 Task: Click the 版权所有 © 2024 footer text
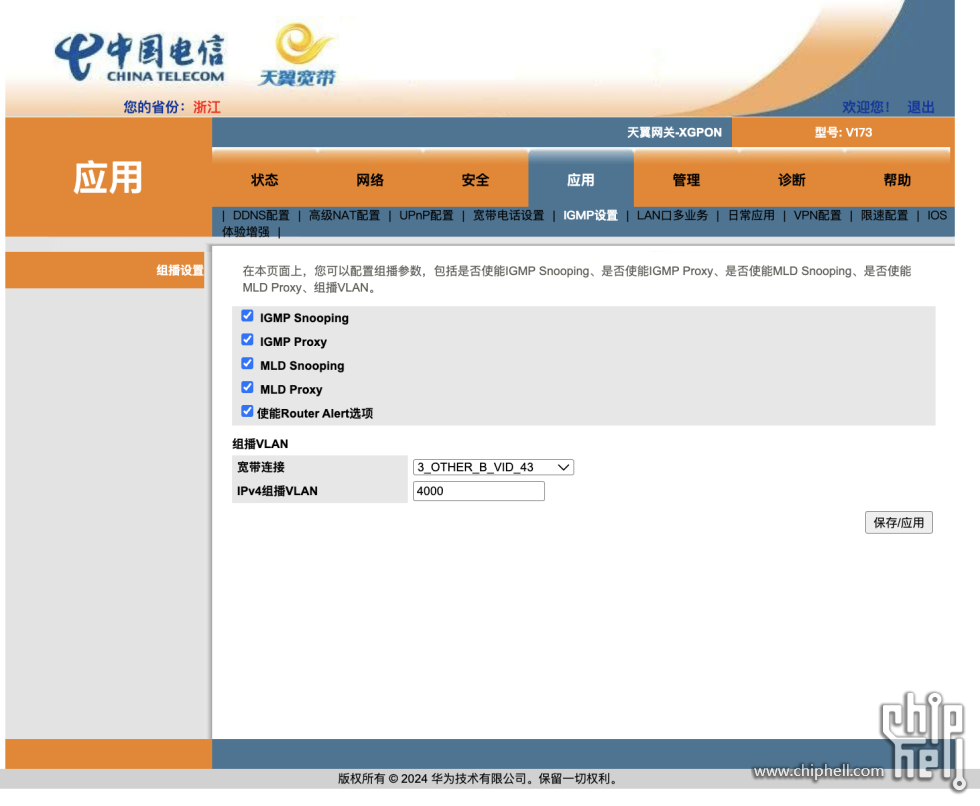click(478, 779)
